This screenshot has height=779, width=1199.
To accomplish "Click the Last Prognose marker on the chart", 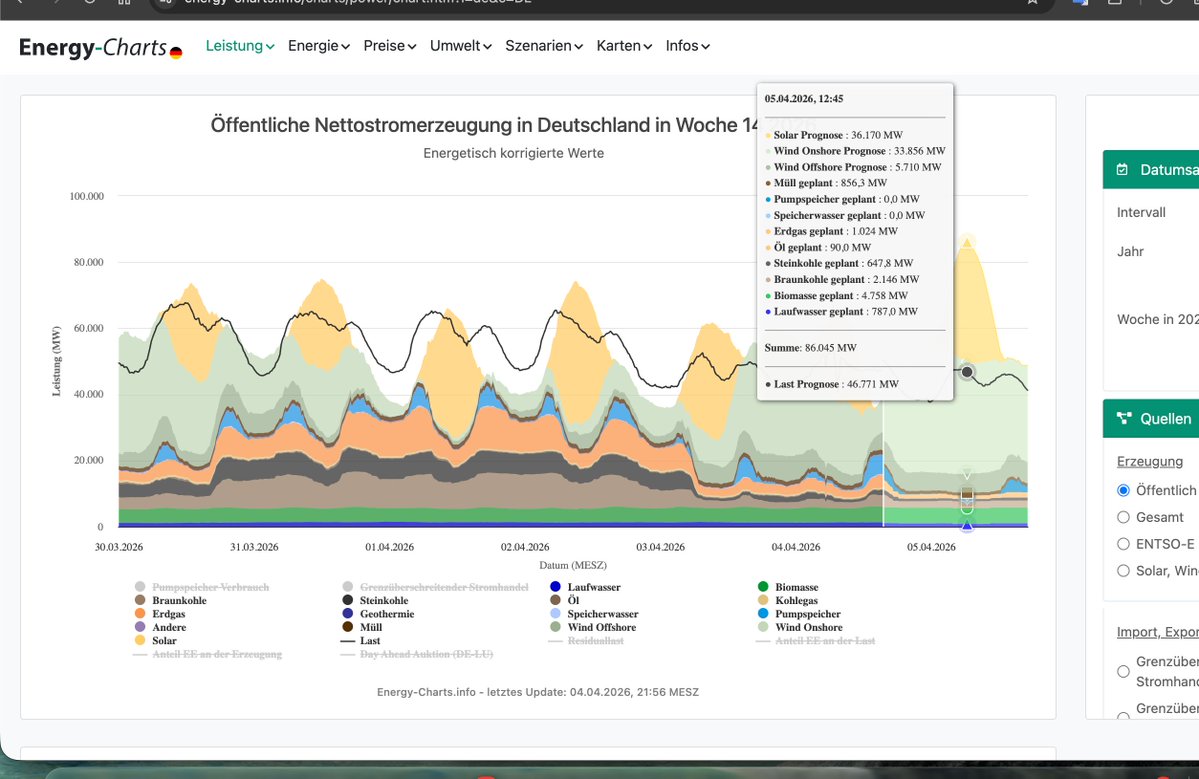I will tap(967, 372).
